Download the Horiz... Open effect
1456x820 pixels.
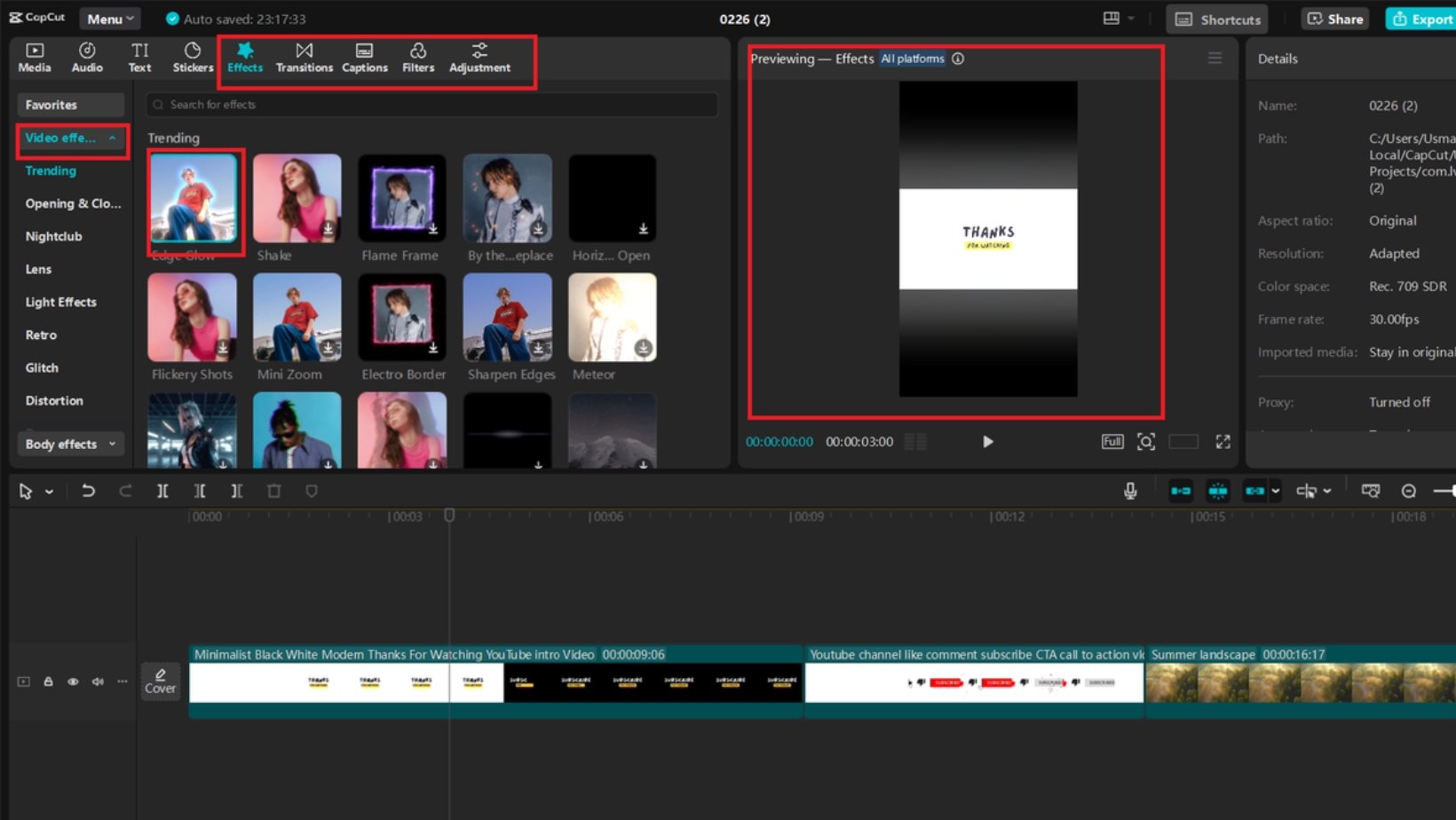pyautogui.click(x=644, y=229)
